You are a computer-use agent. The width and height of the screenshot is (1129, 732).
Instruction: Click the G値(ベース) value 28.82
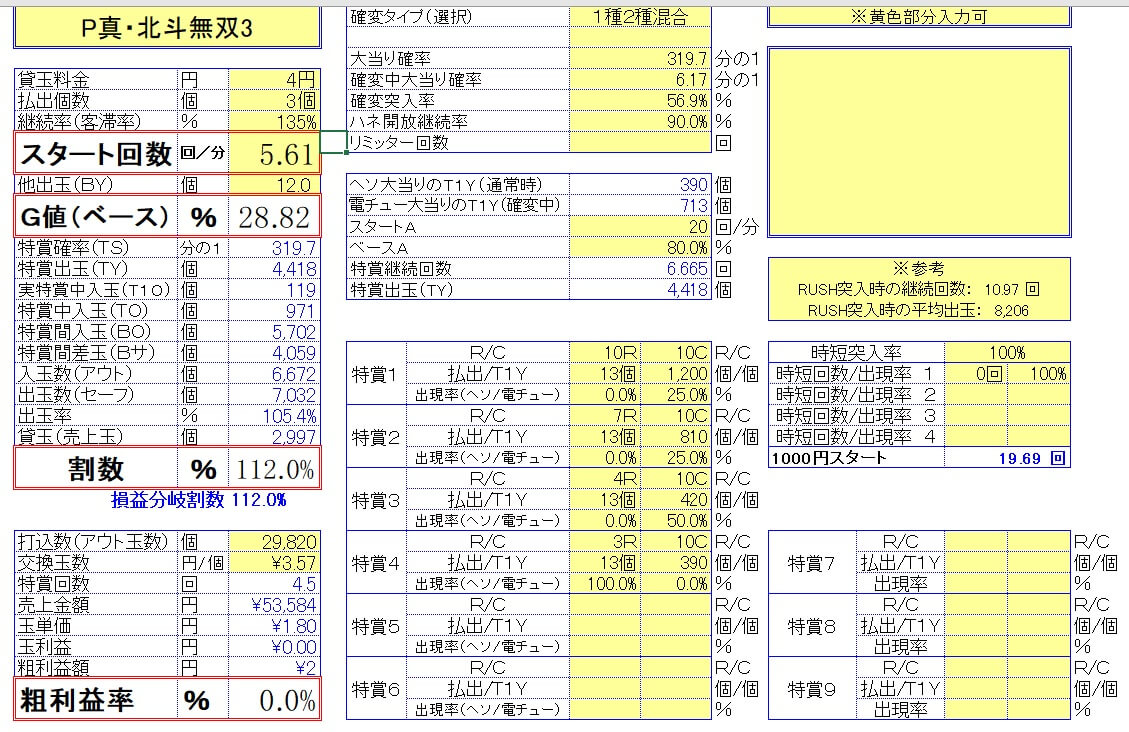coord(274,217)
